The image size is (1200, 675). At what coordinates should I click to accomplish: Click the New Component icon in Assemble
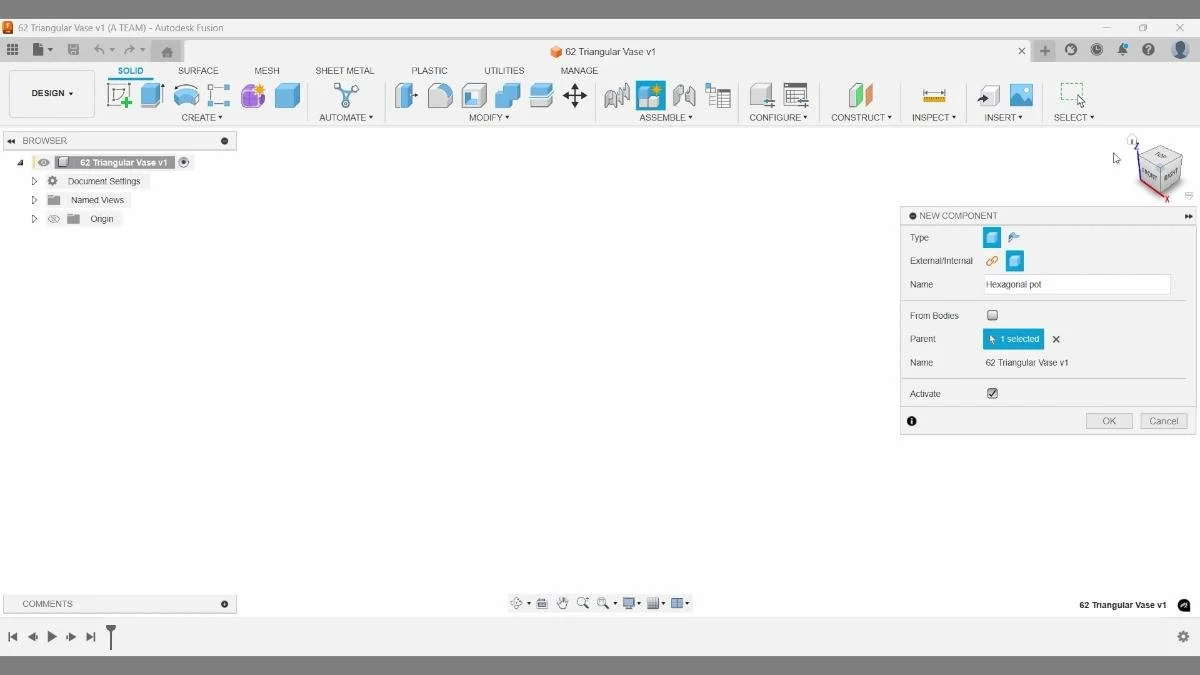[652, 95]
